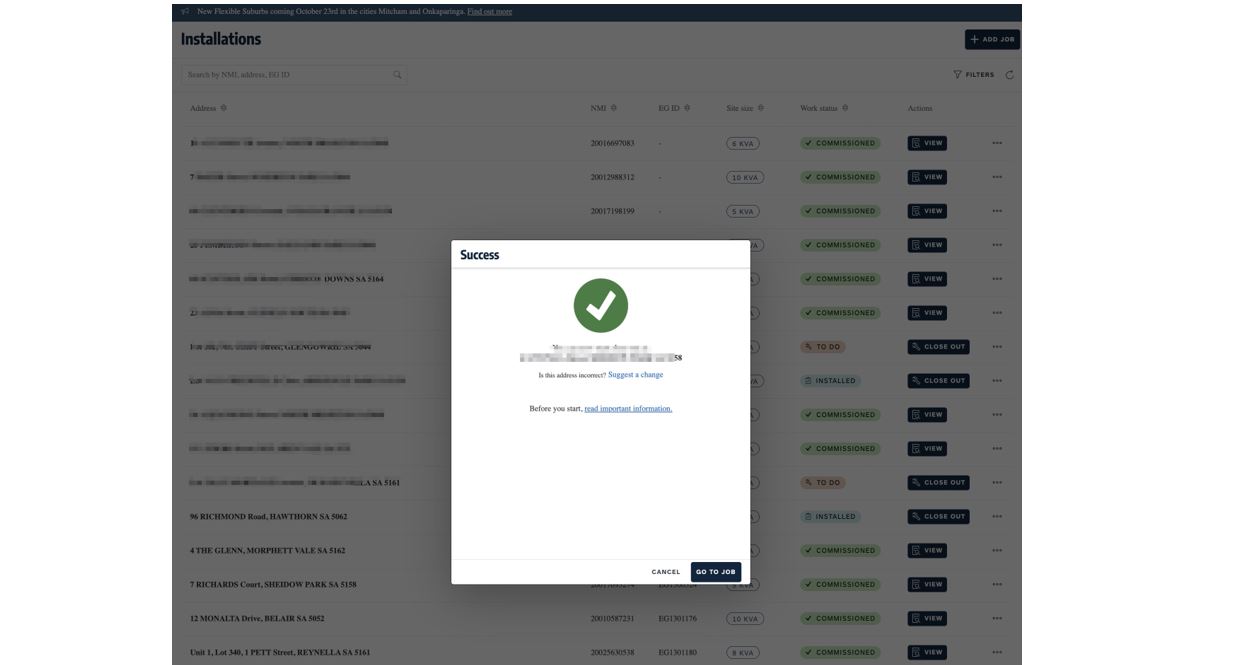Follow the 'Suggest a change' link
Viewport: 1234px width, 665px height.
point(635,375)
